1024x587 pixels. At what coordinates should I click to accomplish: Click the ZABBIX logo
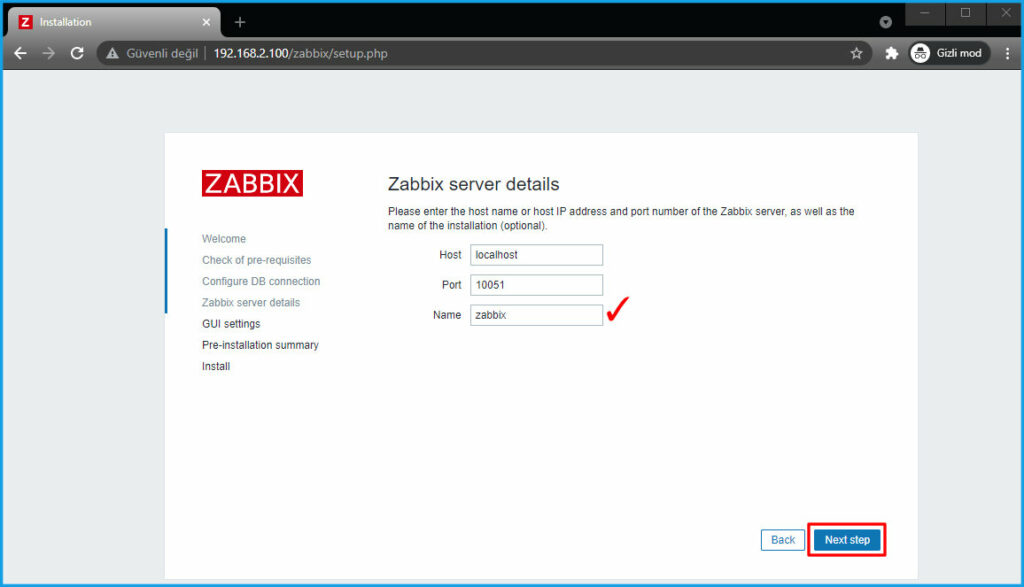252,183
